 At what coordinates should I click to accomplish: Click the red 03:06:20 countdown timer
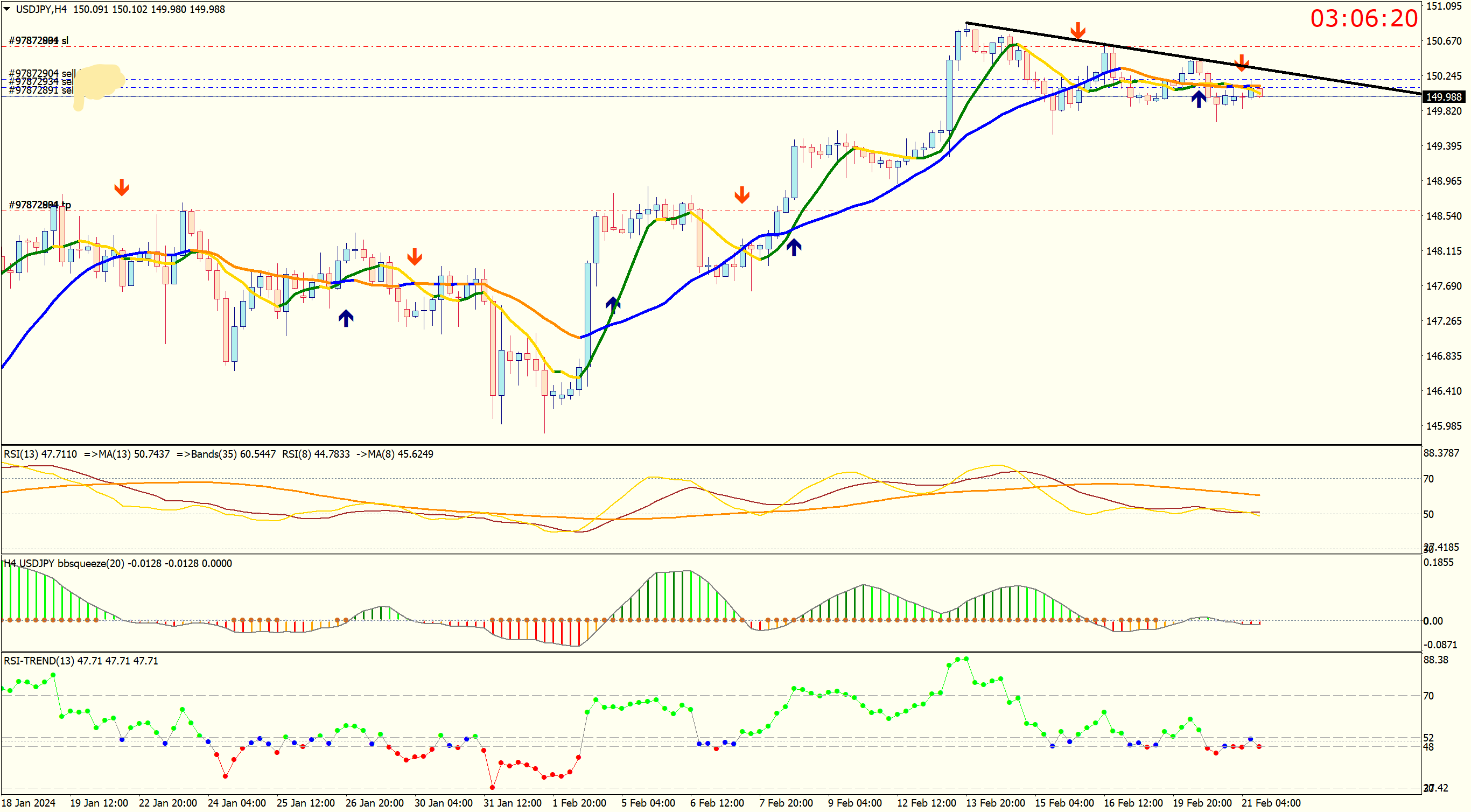point(1363,18)
